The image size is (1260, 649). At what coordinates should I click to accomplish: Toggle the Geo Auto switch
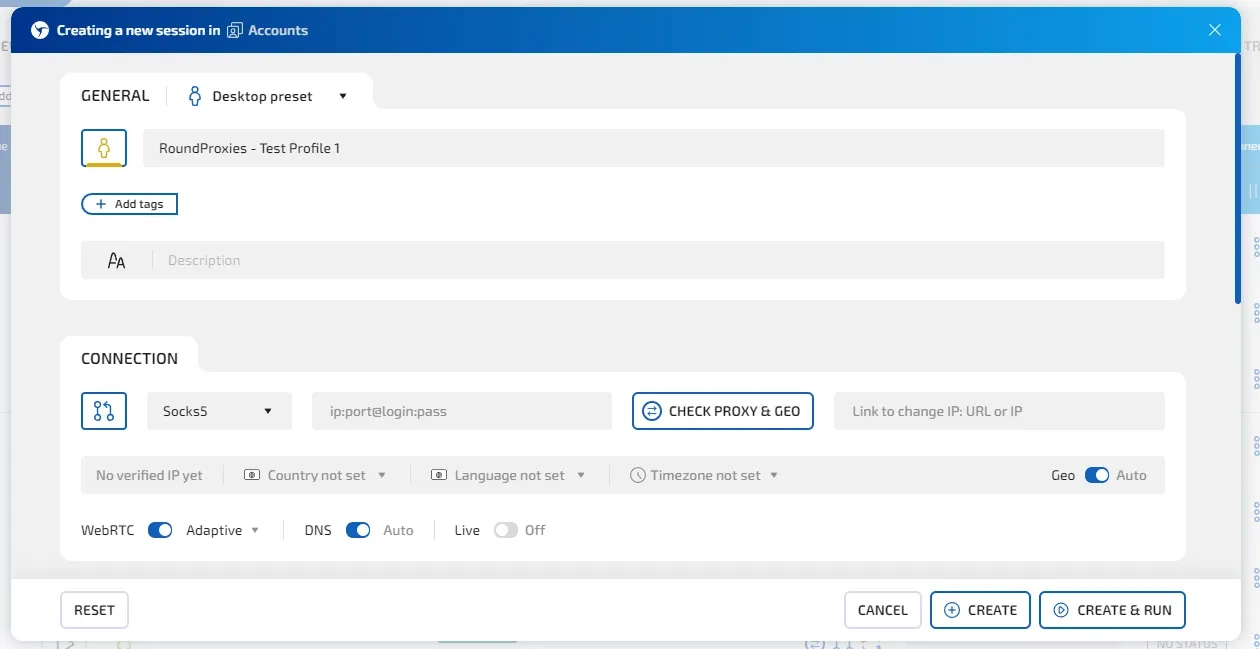click(x=1096, y=475)
